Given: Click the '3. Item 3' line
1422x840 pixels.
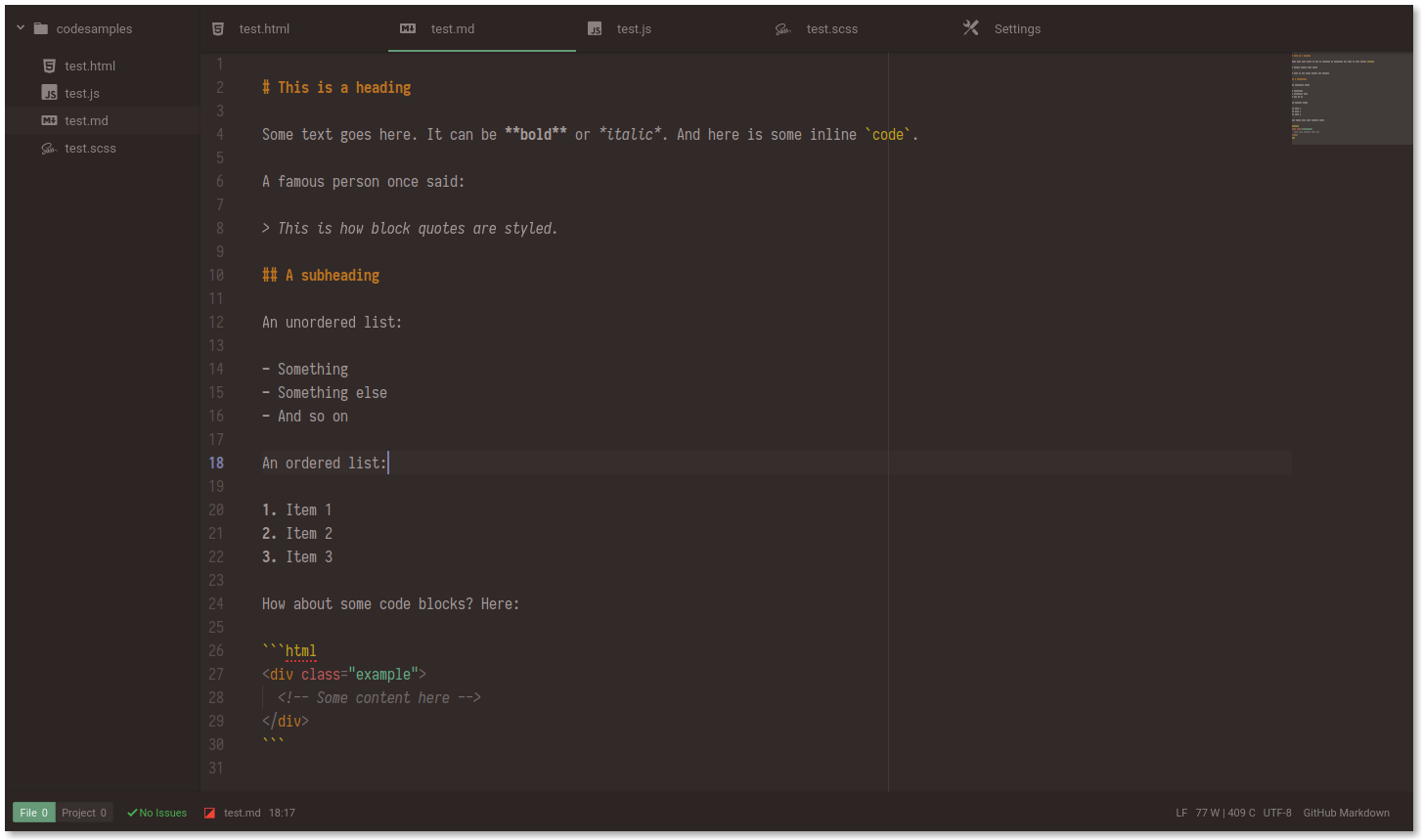Looking at the screenshot, I should (x=297, y=556).
